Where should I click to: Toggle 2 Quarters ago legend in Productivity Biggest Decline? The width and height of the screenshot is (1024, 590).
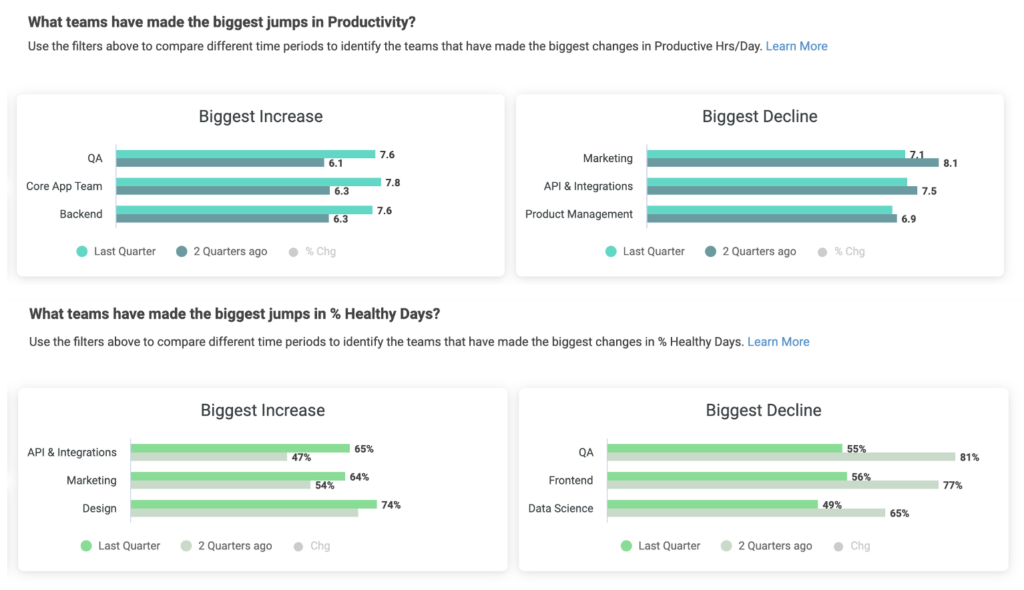751,251
